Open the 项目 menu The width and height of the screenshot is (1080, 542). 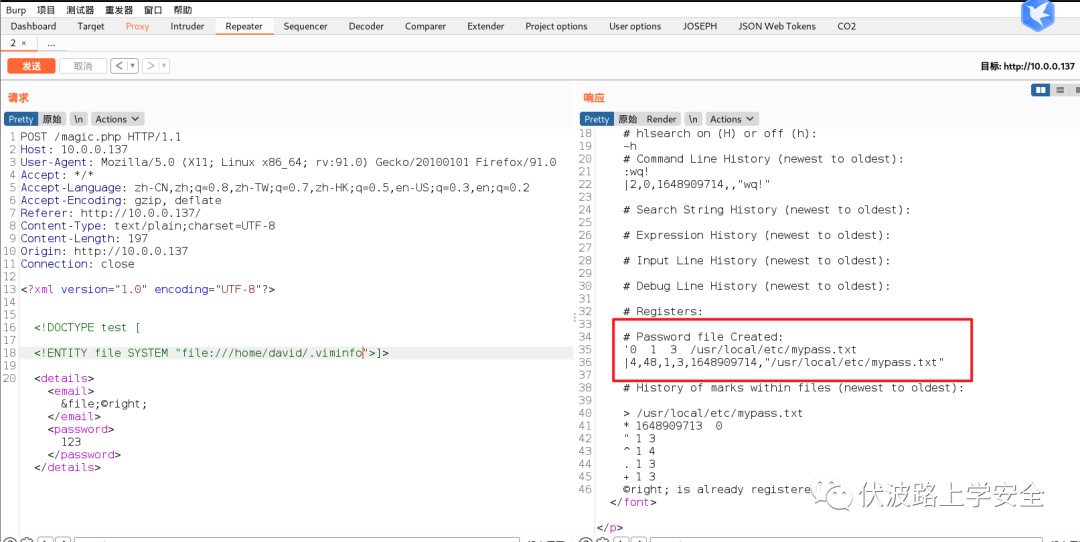coord(46,10)
